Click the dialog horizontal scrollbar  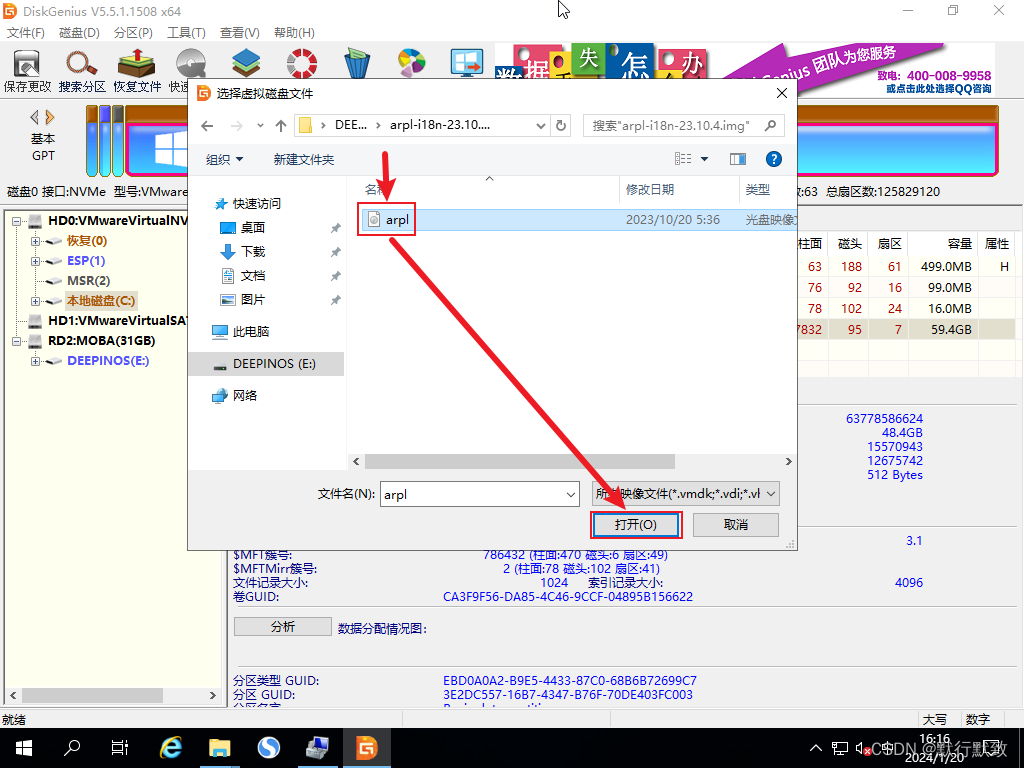(x=519, y=462)
